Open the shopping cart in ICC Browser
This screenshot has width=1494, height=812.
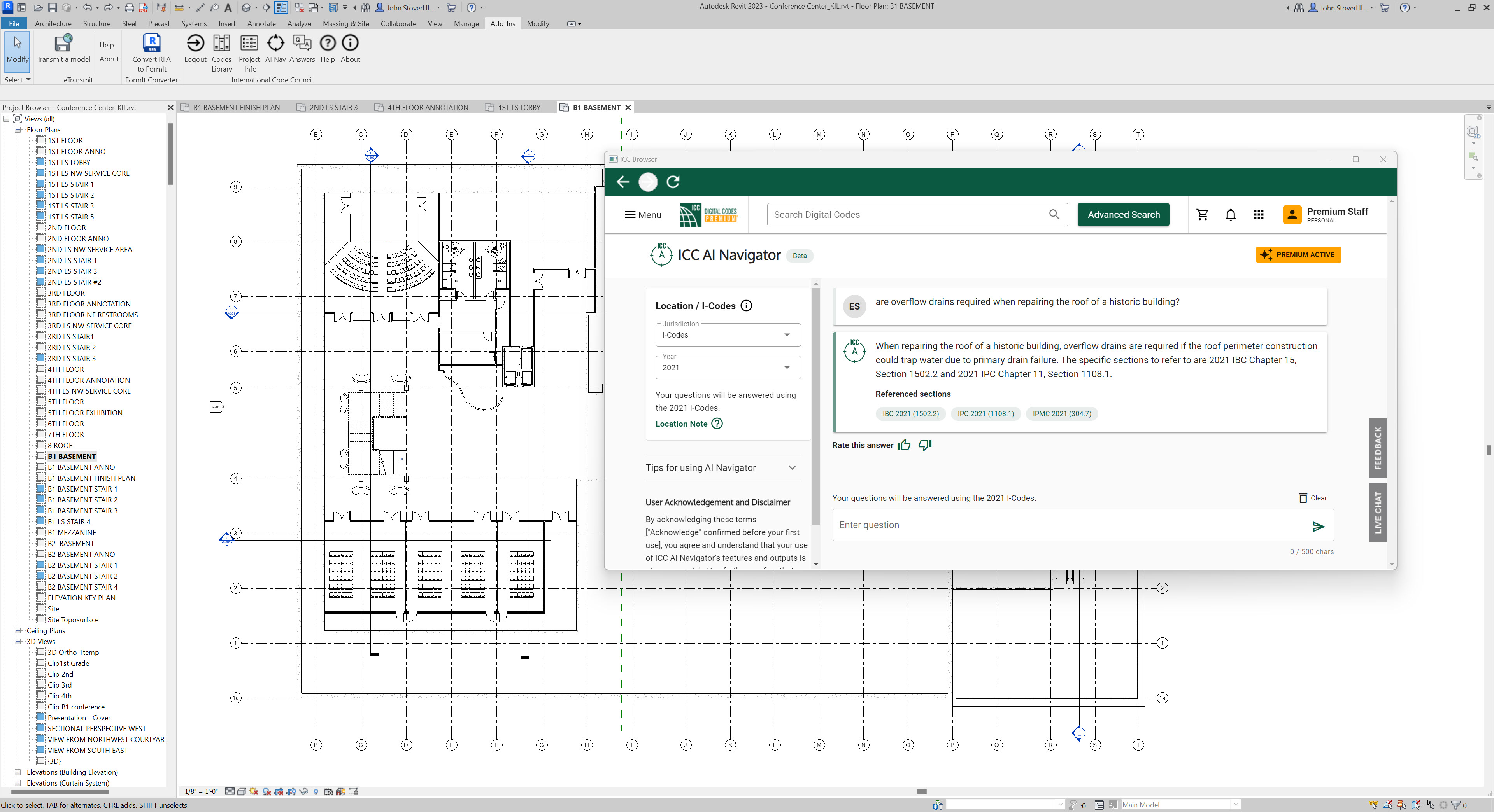[1202, 214]
